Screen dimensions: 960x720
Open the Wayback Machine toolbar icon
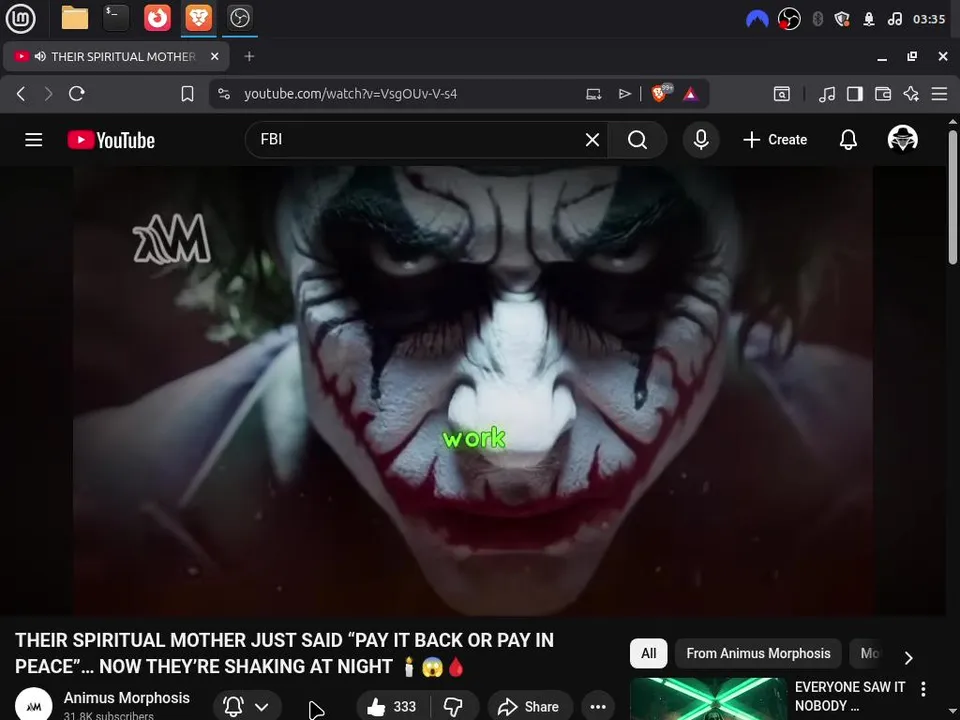[782, 94]
